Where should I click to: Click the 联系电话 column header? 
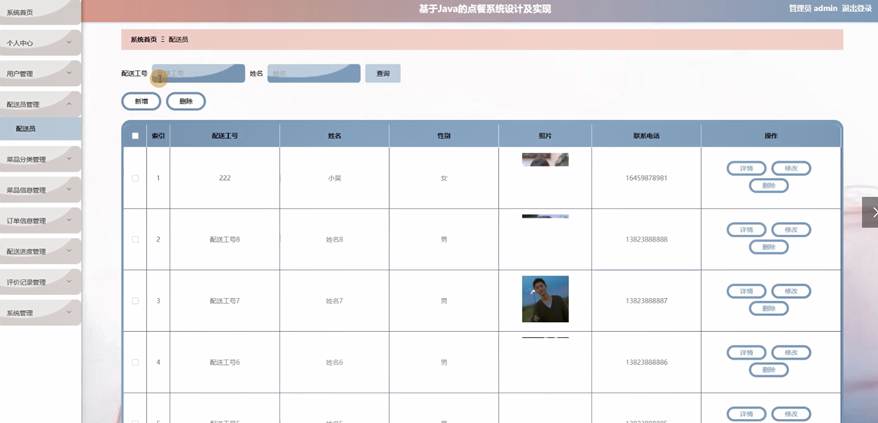646,136
